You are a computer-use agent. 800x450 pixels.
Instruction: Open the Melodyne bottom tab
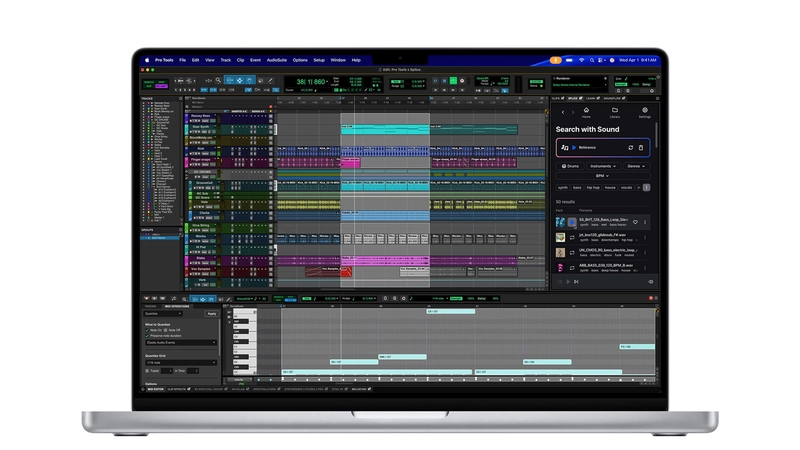coord(360,389)
